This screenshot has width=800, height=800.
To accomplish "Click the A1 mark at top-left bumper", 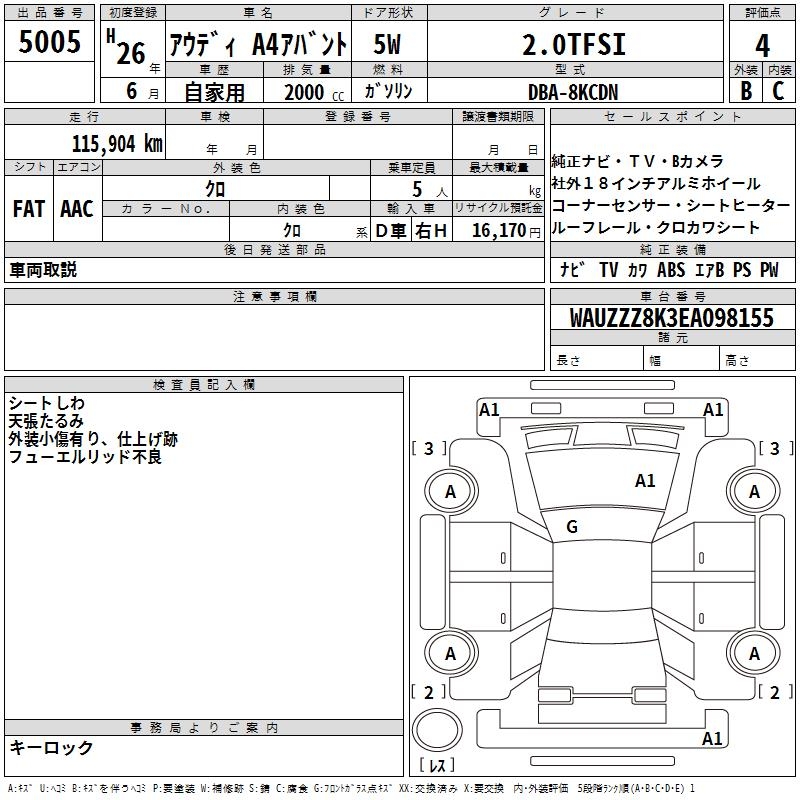I will point(489,409).
